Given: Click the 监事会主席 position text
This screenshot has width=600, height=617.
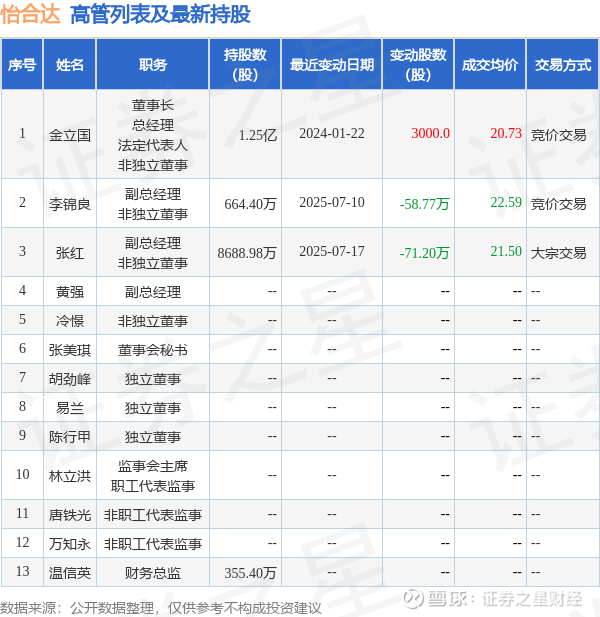Looking at the screenshot, I should (153, 466).
